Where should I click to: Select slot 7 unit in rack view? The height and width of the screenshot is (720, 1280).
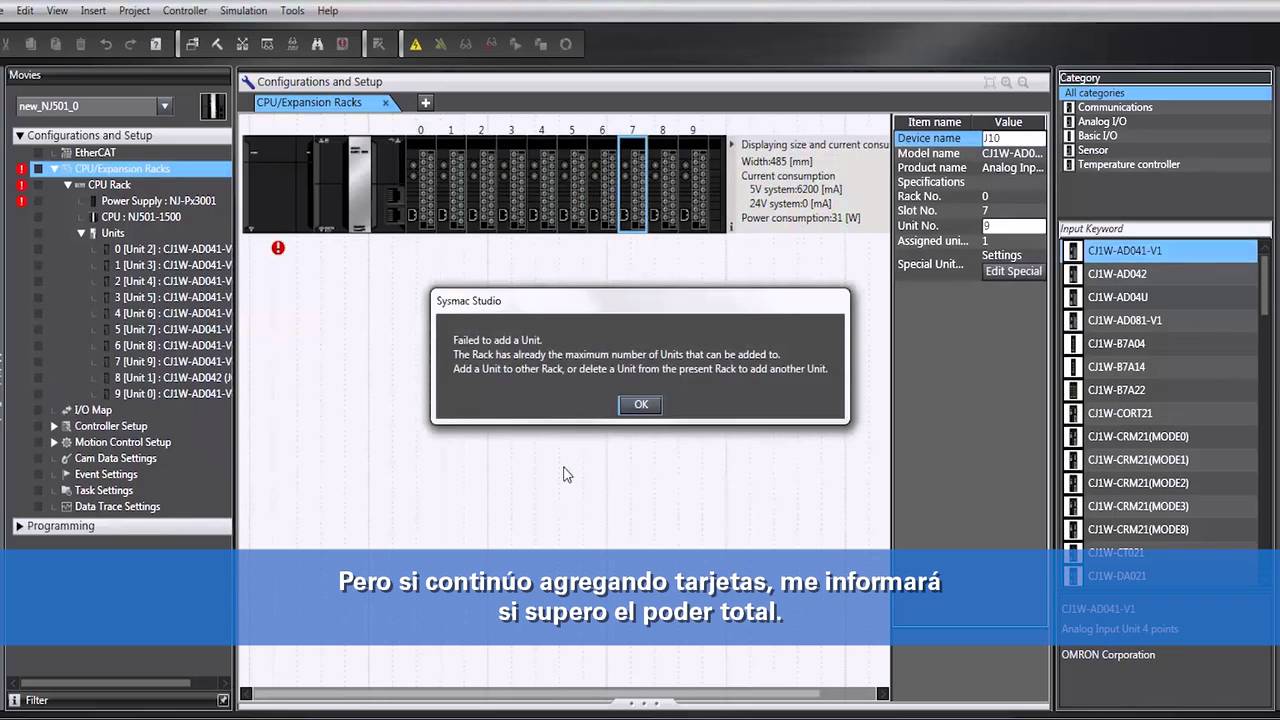pos(632,185)
